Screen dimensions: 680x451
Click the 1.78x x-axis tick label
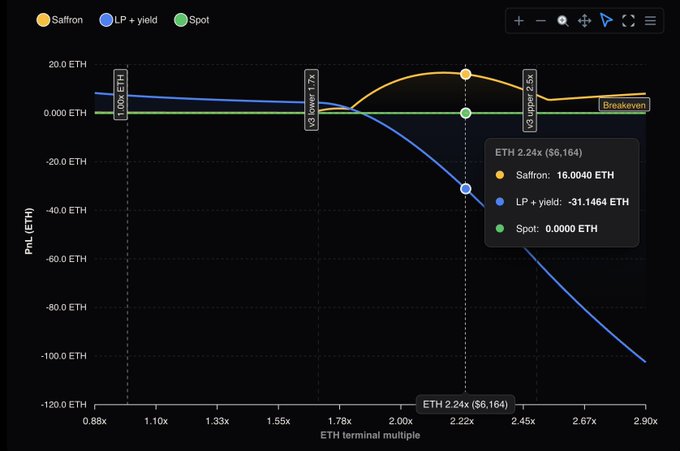pos(340,421)
